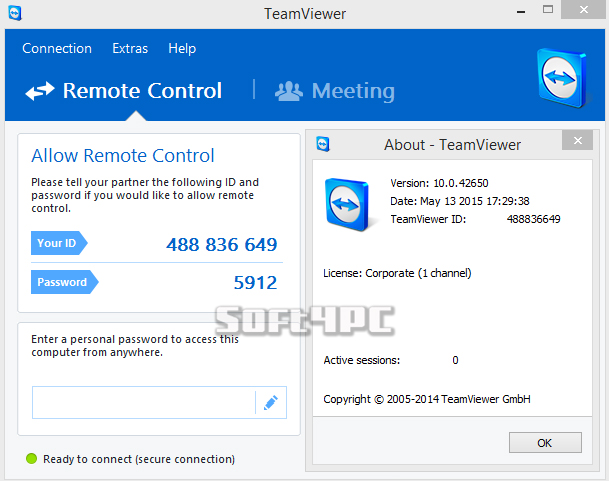This screenshot has width=609, height=481.
Task: Open the Extras menu
Action: coord(130,49)
